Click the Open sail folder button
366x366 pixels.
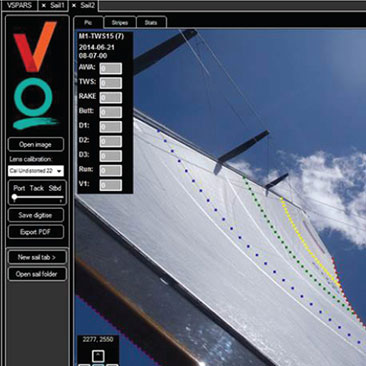(x=37, y=274)
